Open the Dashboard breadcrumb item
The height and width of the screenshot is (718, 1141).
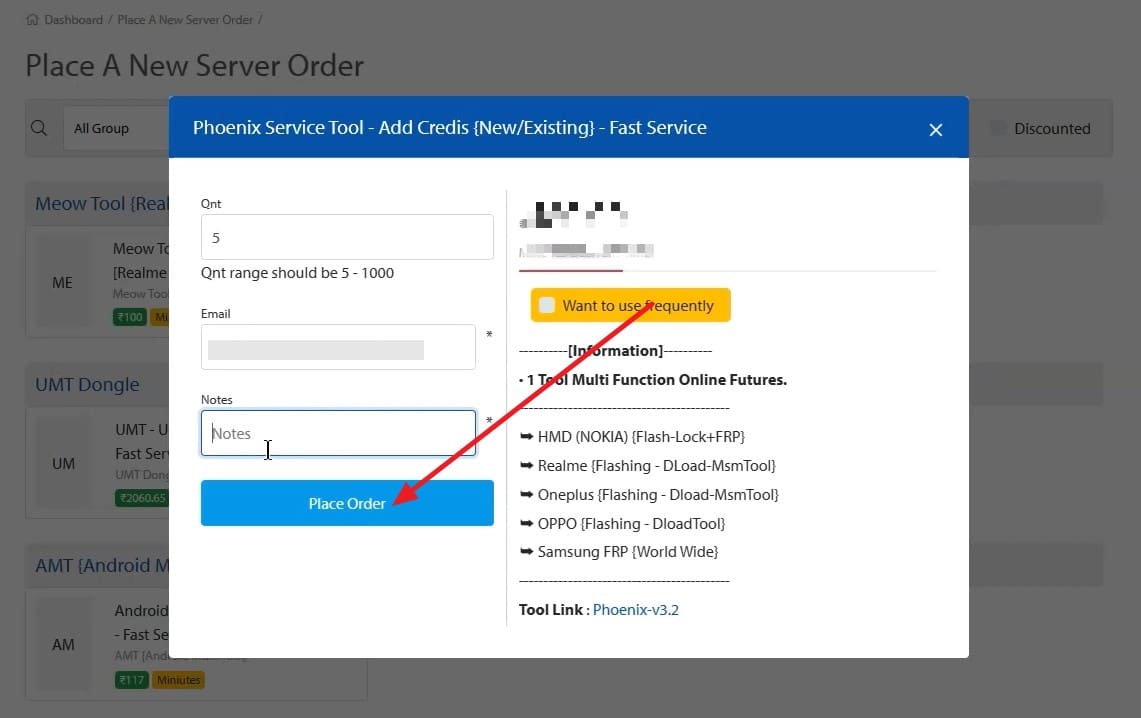73,18
